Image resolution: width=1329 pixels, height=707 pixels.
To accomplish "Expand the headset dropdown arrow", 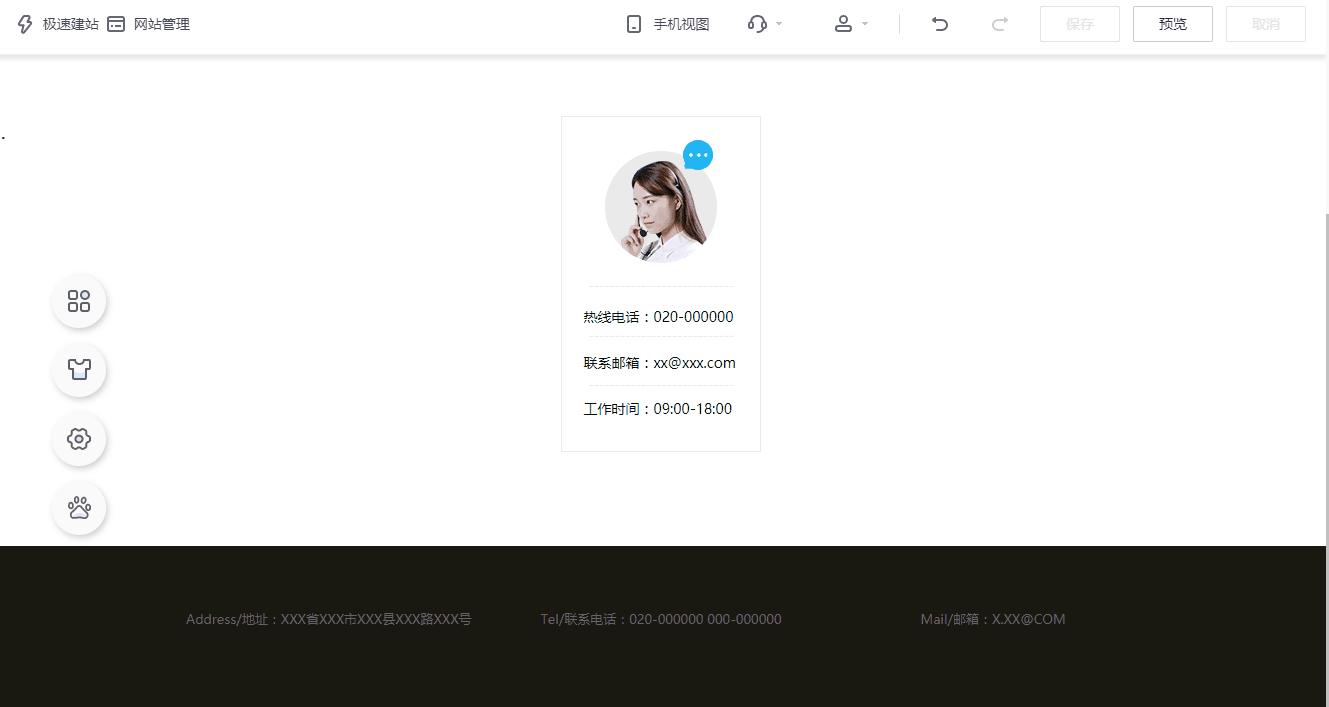I will pyautogui.click(x=779, y=24).
